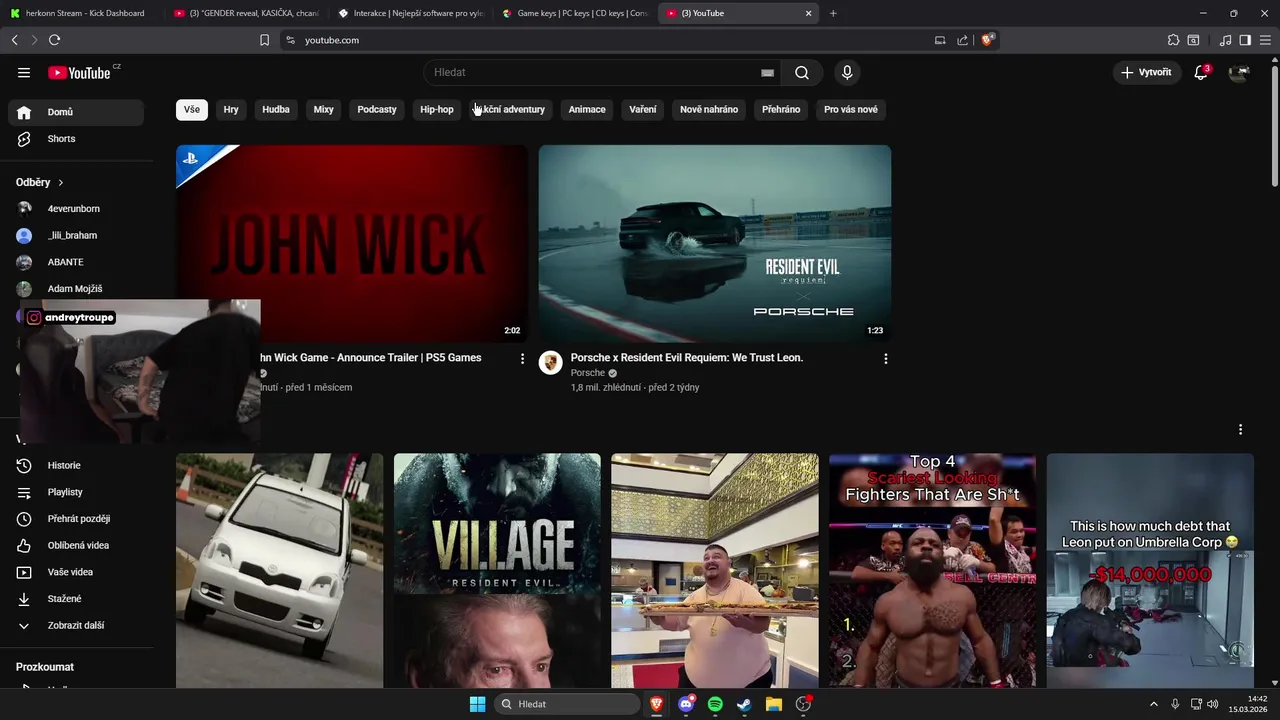This screenshot has height=720, width=1280.
Task: Play the John Wick Game trailer thumbnail
Action: (352, 243)
